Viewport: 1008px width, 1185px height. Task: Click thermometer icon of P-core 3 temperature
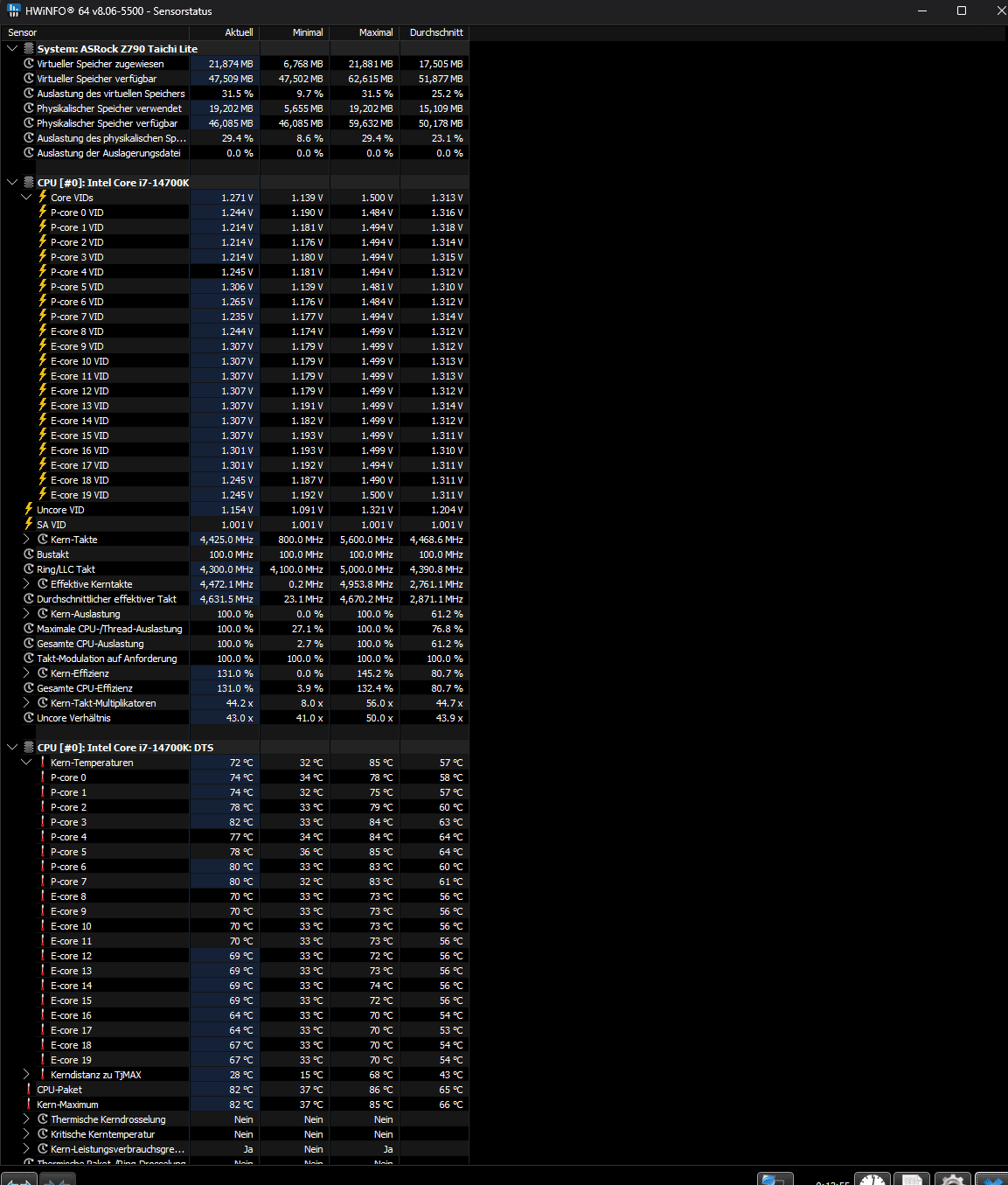click(43, 822)
